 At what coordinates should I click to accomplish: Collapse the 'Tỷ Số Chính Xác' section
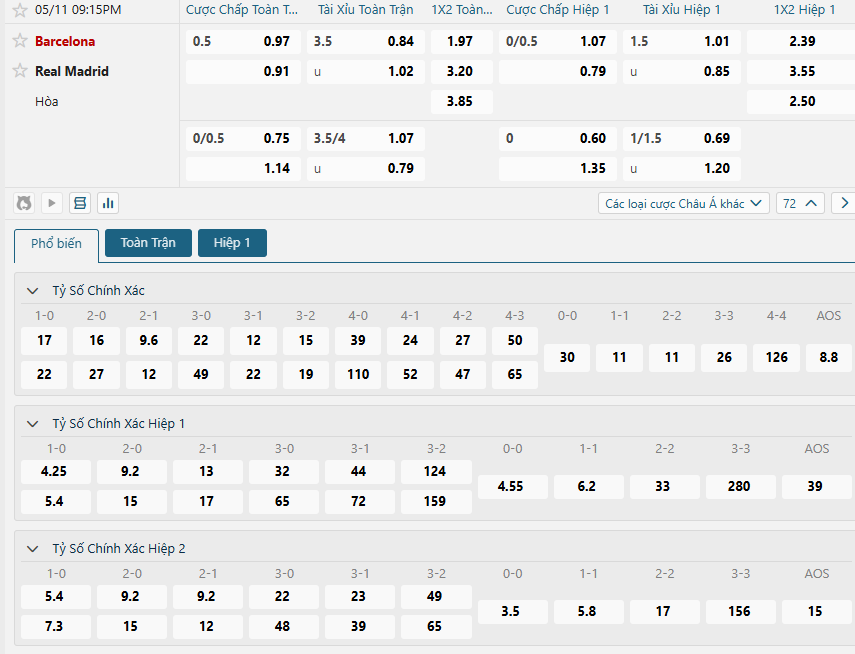(x=32, y=291)
